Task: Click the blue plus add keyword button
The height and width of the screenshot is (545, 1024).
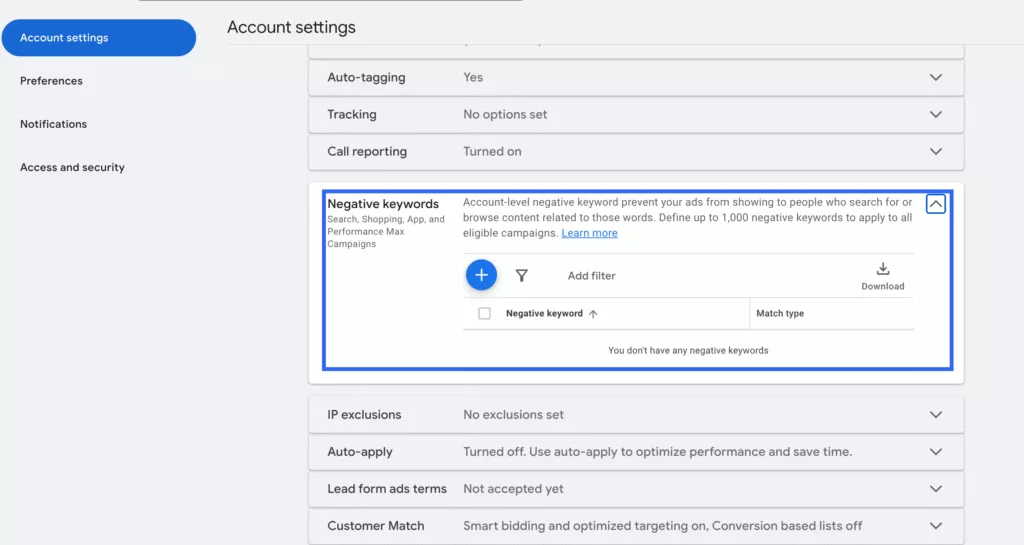Action: [481, 275]
